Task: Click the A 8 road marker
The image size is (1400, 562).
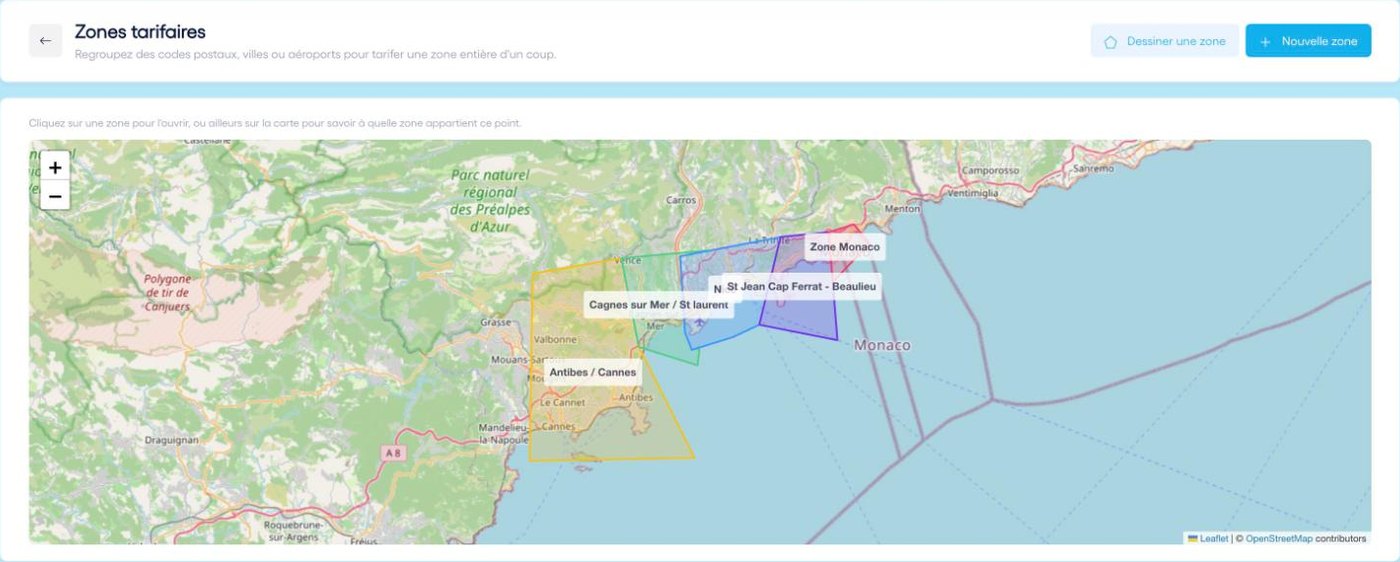Action: point(395,452)
